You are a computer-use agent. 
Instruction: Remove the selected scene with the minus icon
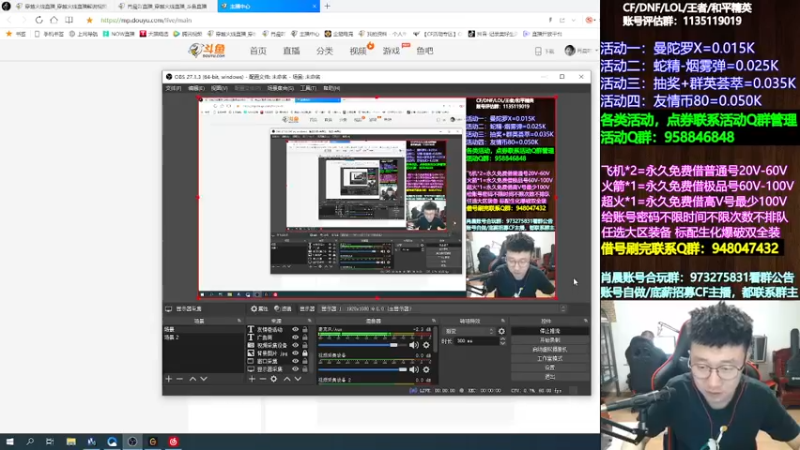[x=180, y=379]
